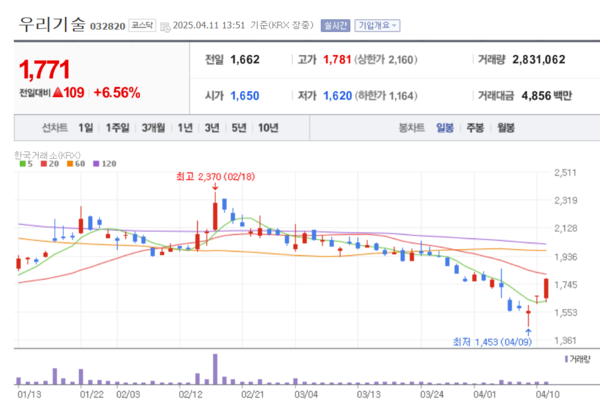Click the 우리기술 stock name heading
This screenshot has width=600, height=408.
coord(52,24)
